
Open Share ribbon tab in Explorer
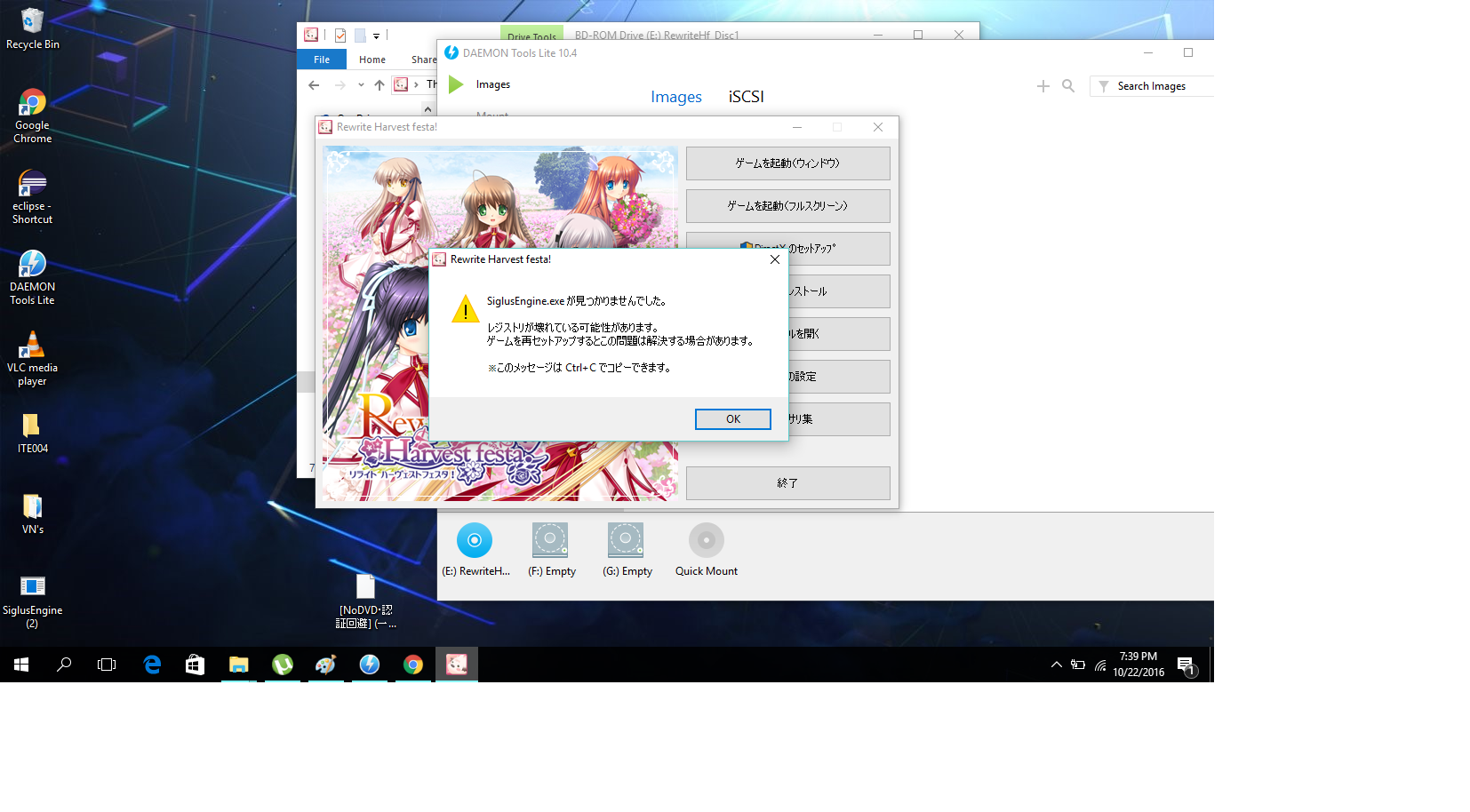coord(424,60)
